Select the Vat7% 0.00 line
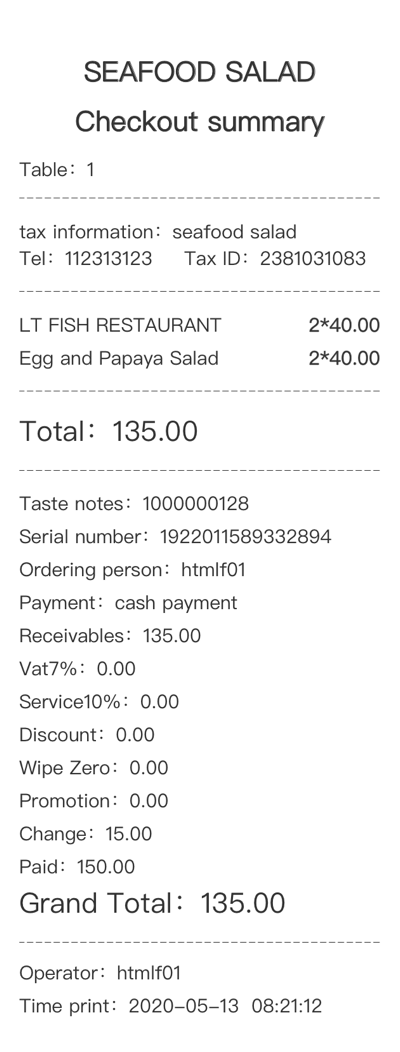Image resolution: width=400 pixels, height=1052 pixels. click(77, 668)
